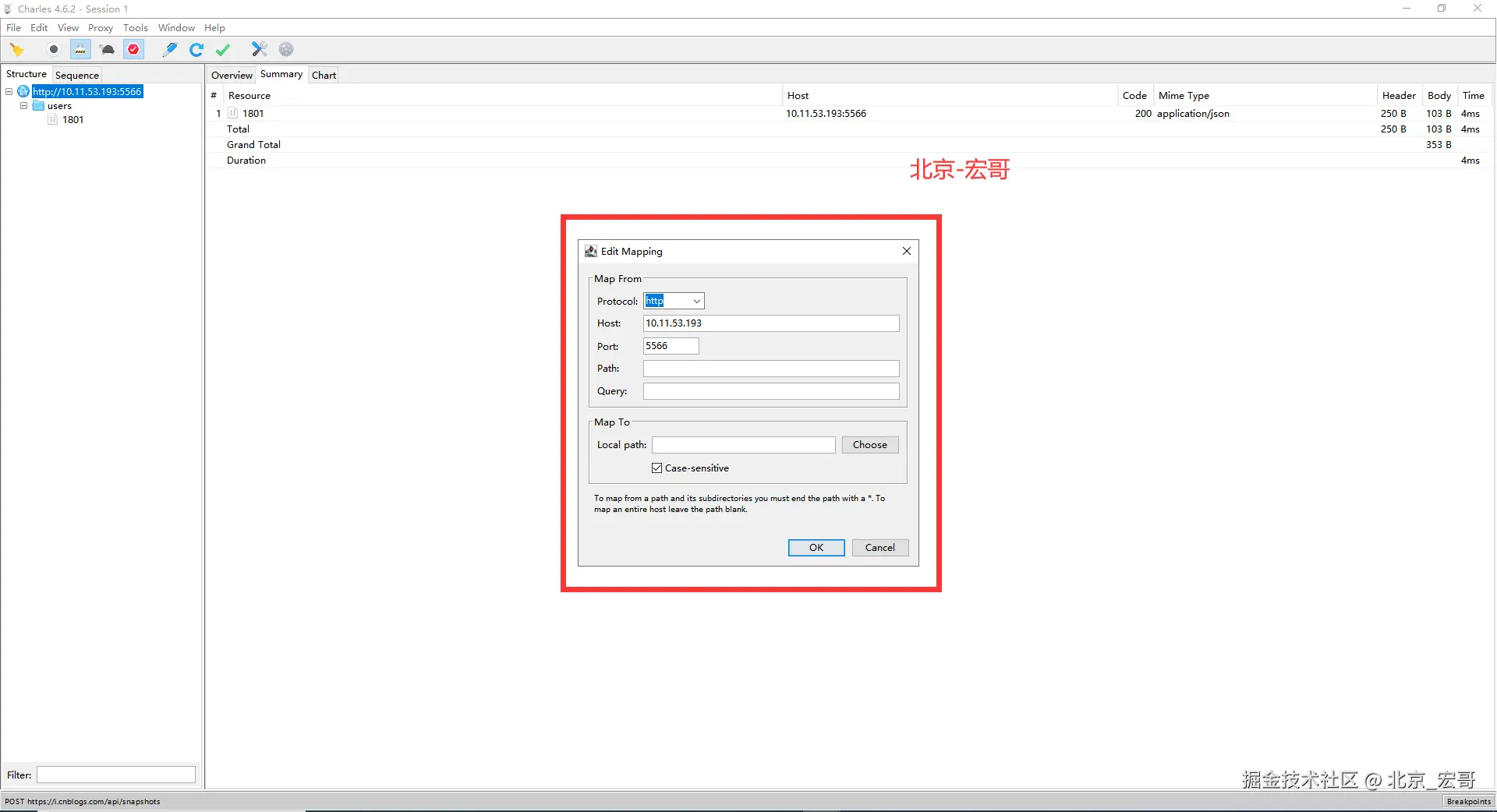
Task: Click the Local path input field
Action: (743, 445)
